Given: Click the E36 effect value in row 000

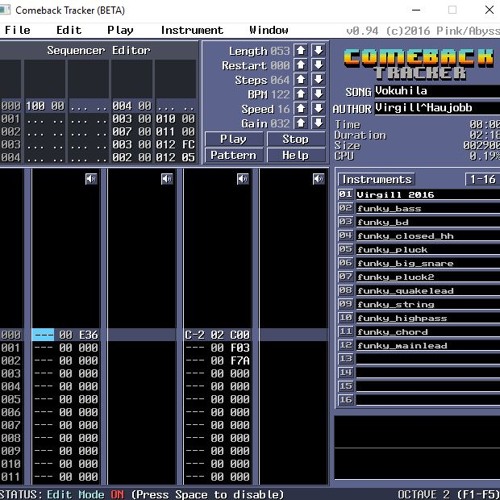Looking at the screenshot, I should coord(88,335).
